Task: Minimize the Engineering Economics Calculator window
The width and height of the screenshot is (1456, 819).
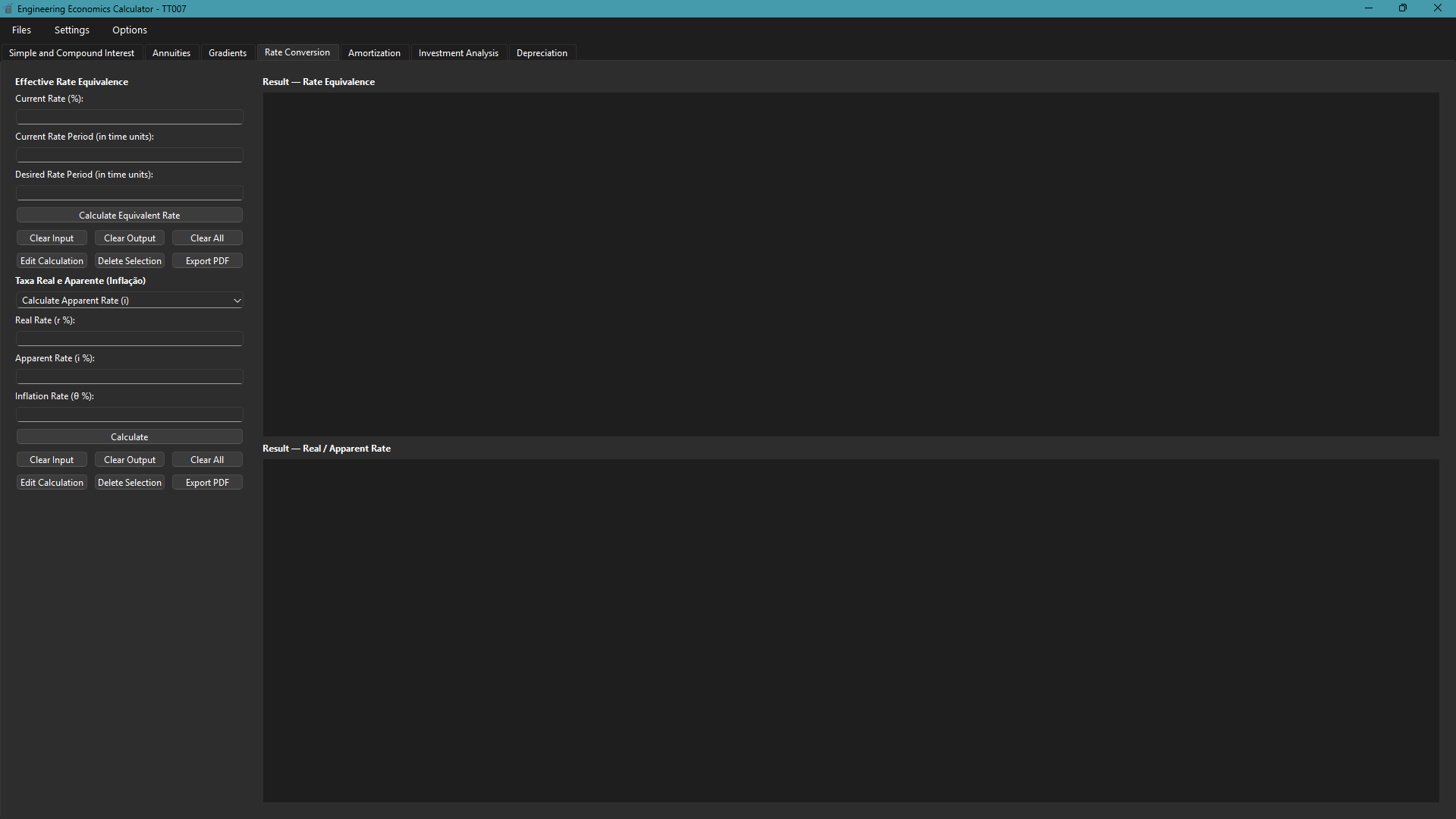Action: pyautogui.click(x=1369, y=8)
